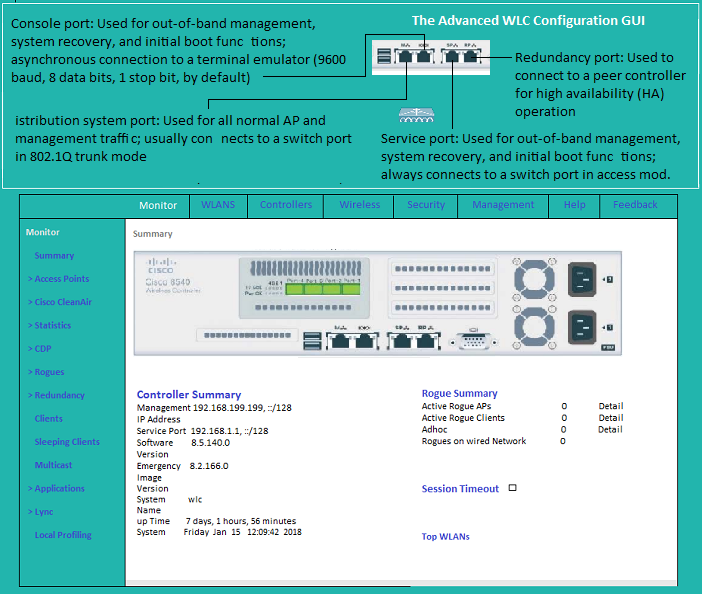Open the Management tab
Viewport: 702px width, 594px height.
(x=503, y=205)
